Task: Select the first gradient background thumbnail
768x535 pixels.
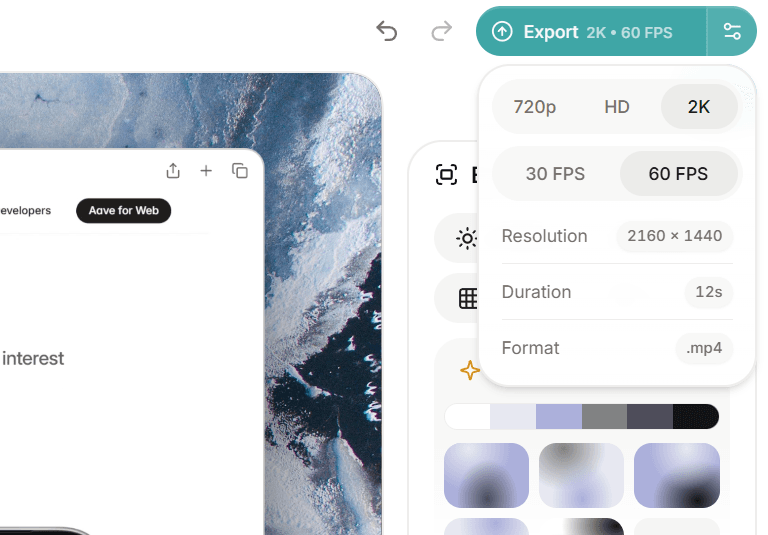Action: (x=486, y=475)
